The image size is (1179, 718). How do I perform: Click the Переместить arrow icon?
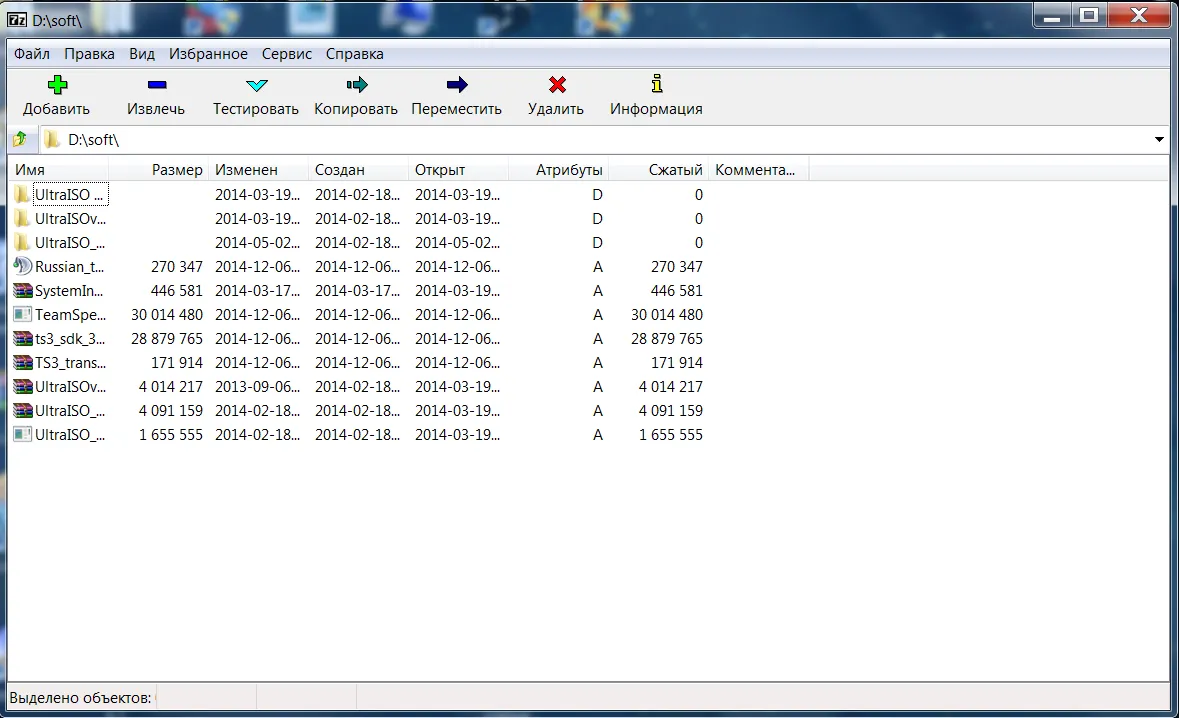tap(456, 86)
